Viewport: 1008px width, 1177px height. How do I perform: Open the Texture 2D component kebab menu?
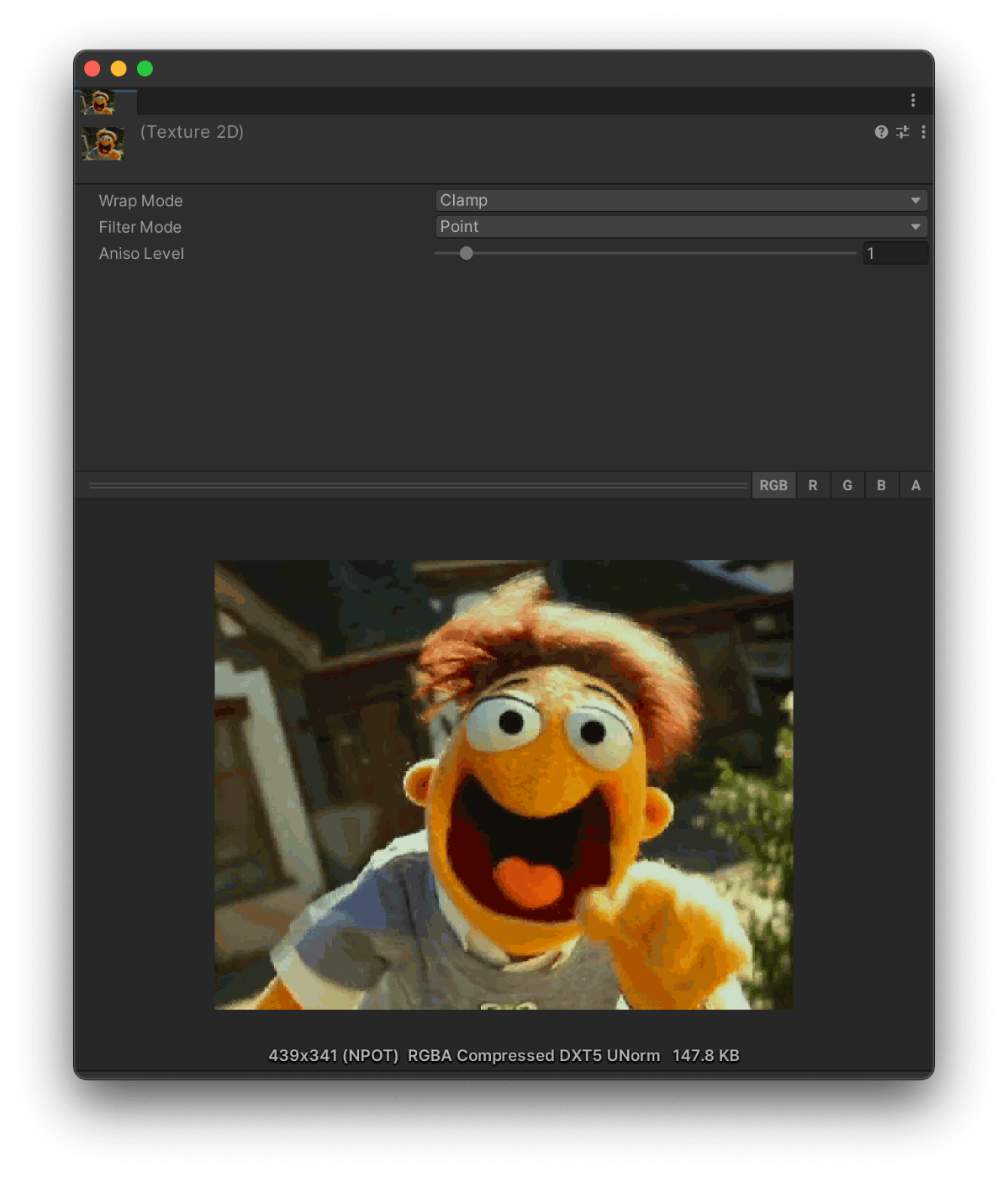[923, 132]
